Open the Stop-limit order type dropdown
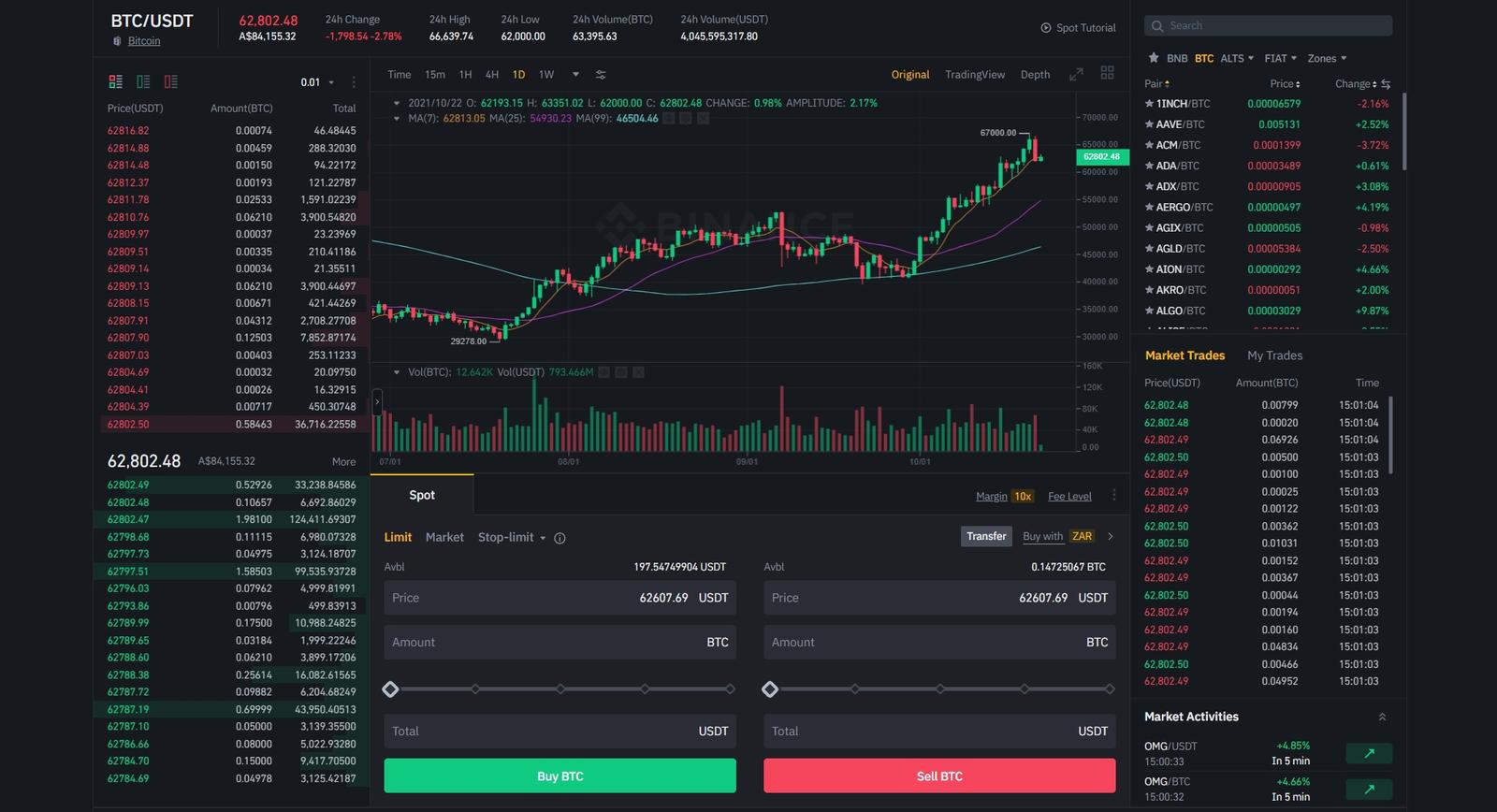Image resolution: width=1497 pixels, height=812 pixels. pyautogui.click(x=512, y=537)
